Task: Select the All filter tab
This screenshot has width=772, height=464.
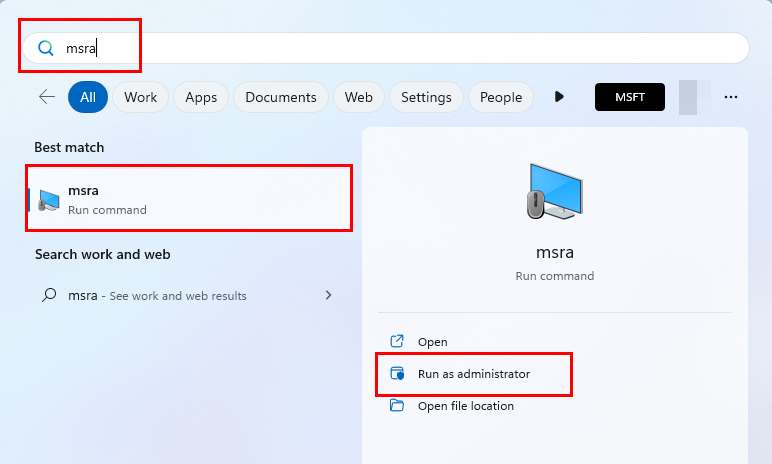Action: tap(88, 97)
